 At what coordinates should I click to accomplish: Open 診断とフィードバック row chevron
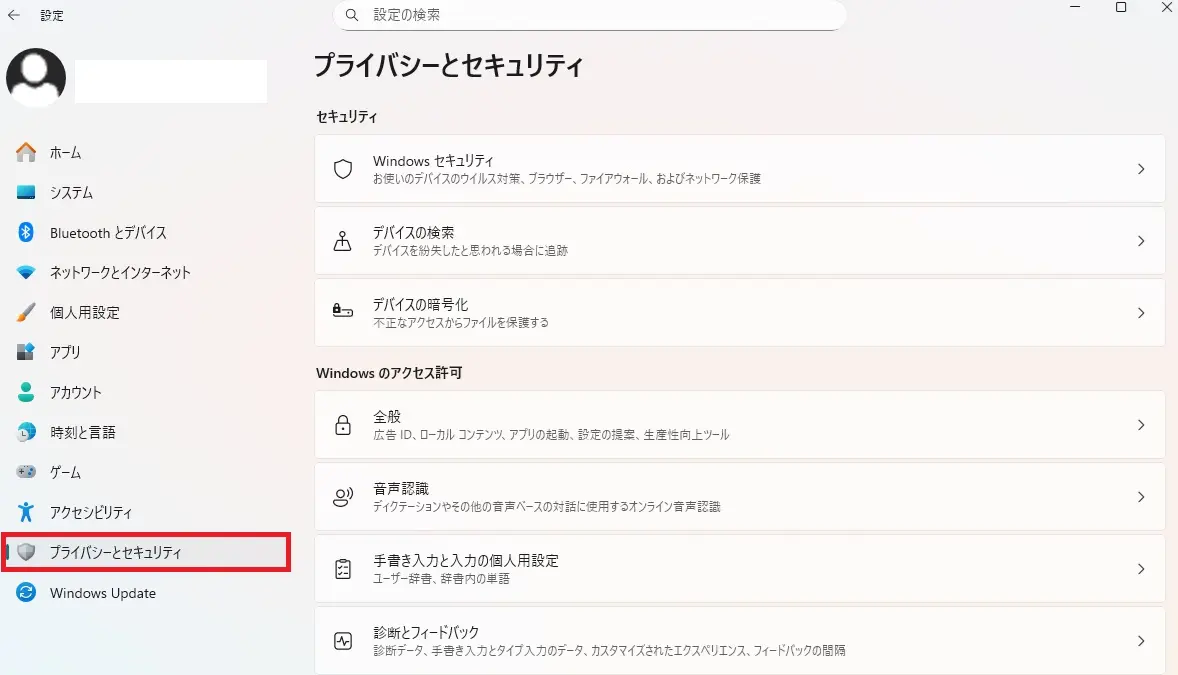click(1140, 641)
